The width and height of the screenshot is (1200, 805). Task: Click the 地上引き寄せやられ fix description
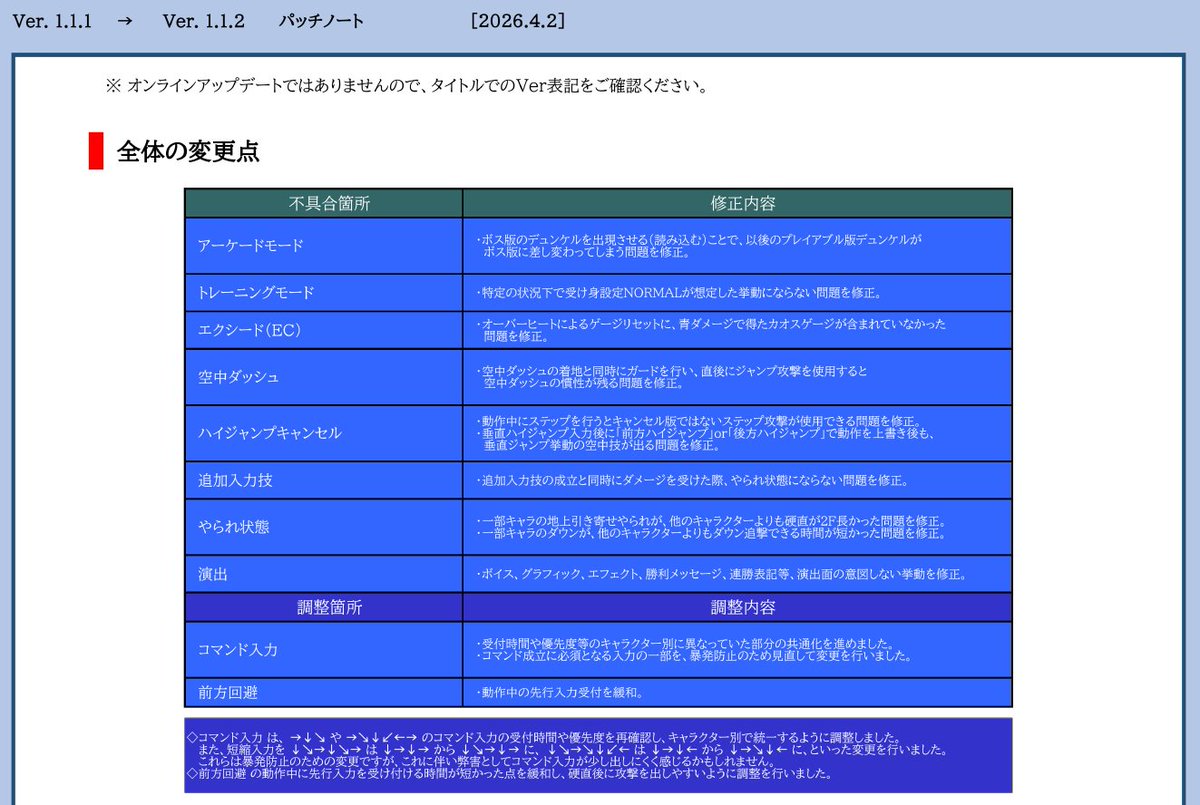pyautogui.click(x=710, y=520)
